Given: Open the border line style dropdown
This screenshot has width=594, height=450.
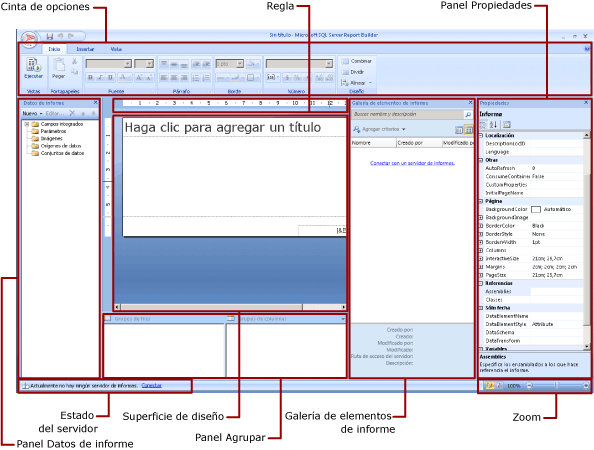Looking at the screenshot, I should pyautogui.click(x=222, y=78).
